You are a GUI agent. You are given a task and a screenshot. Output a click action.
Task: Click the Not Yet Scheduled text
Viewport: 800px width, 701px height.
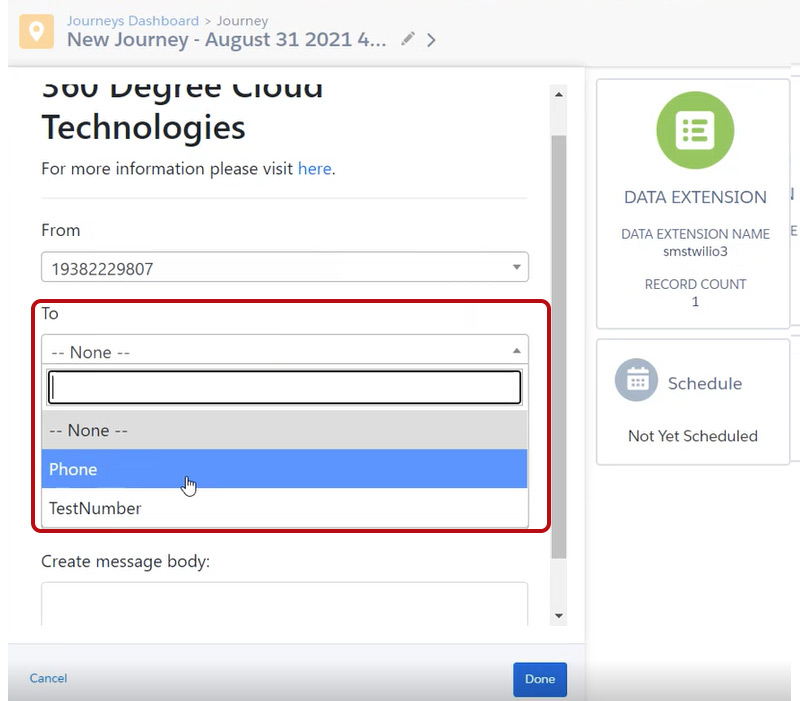693,436
